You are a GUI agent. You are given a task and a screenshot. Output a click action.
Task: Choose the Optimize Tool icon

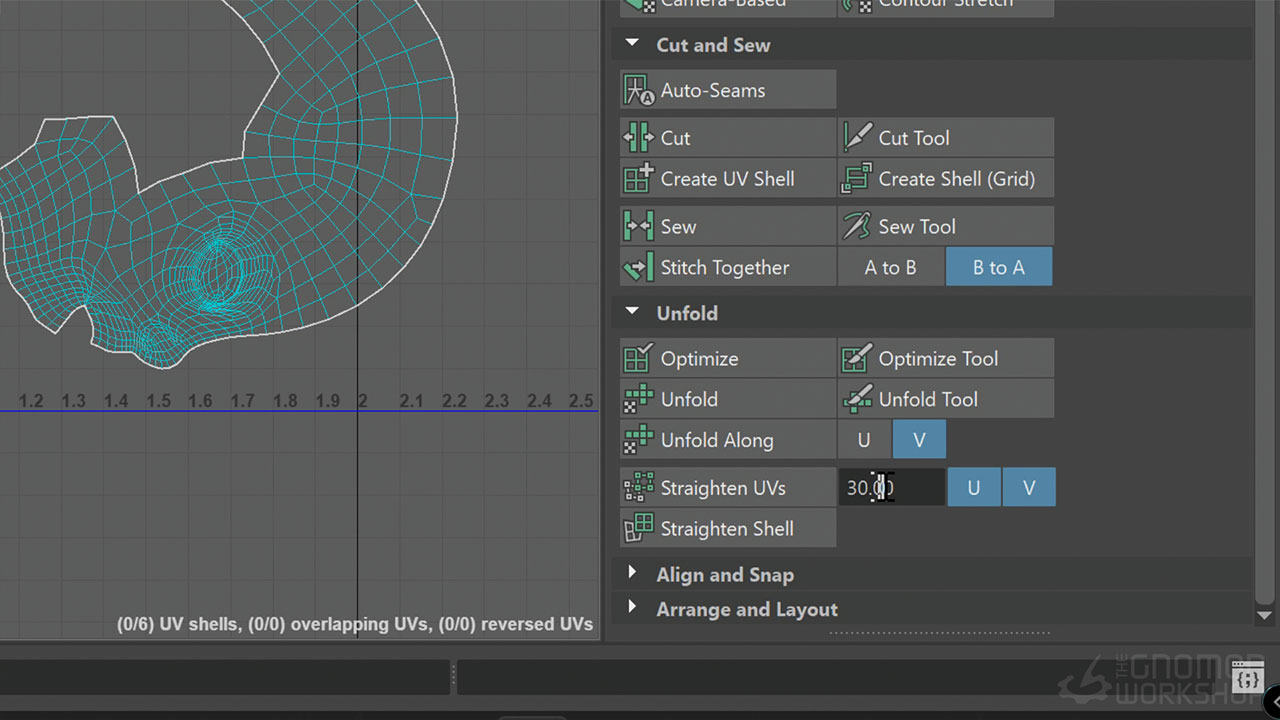click(x=857, y=359)
